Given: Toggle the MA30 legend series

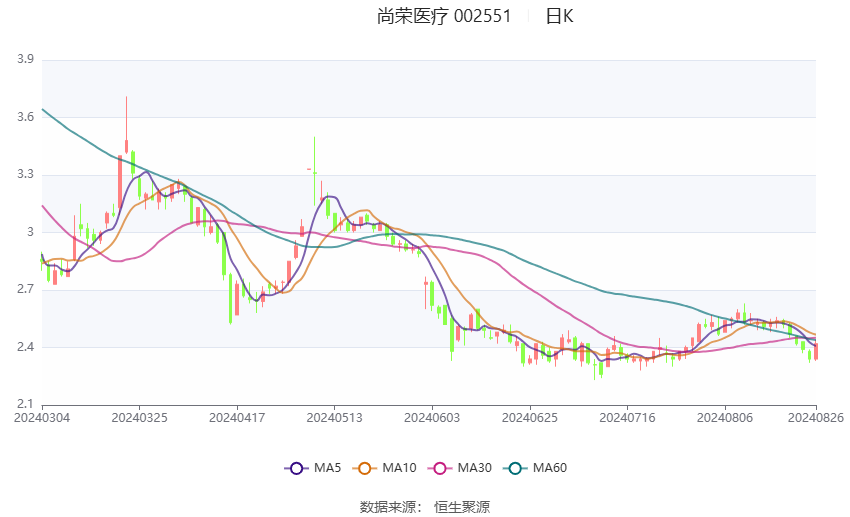Looking at the screenshot, I should click(x=460, y=468).
